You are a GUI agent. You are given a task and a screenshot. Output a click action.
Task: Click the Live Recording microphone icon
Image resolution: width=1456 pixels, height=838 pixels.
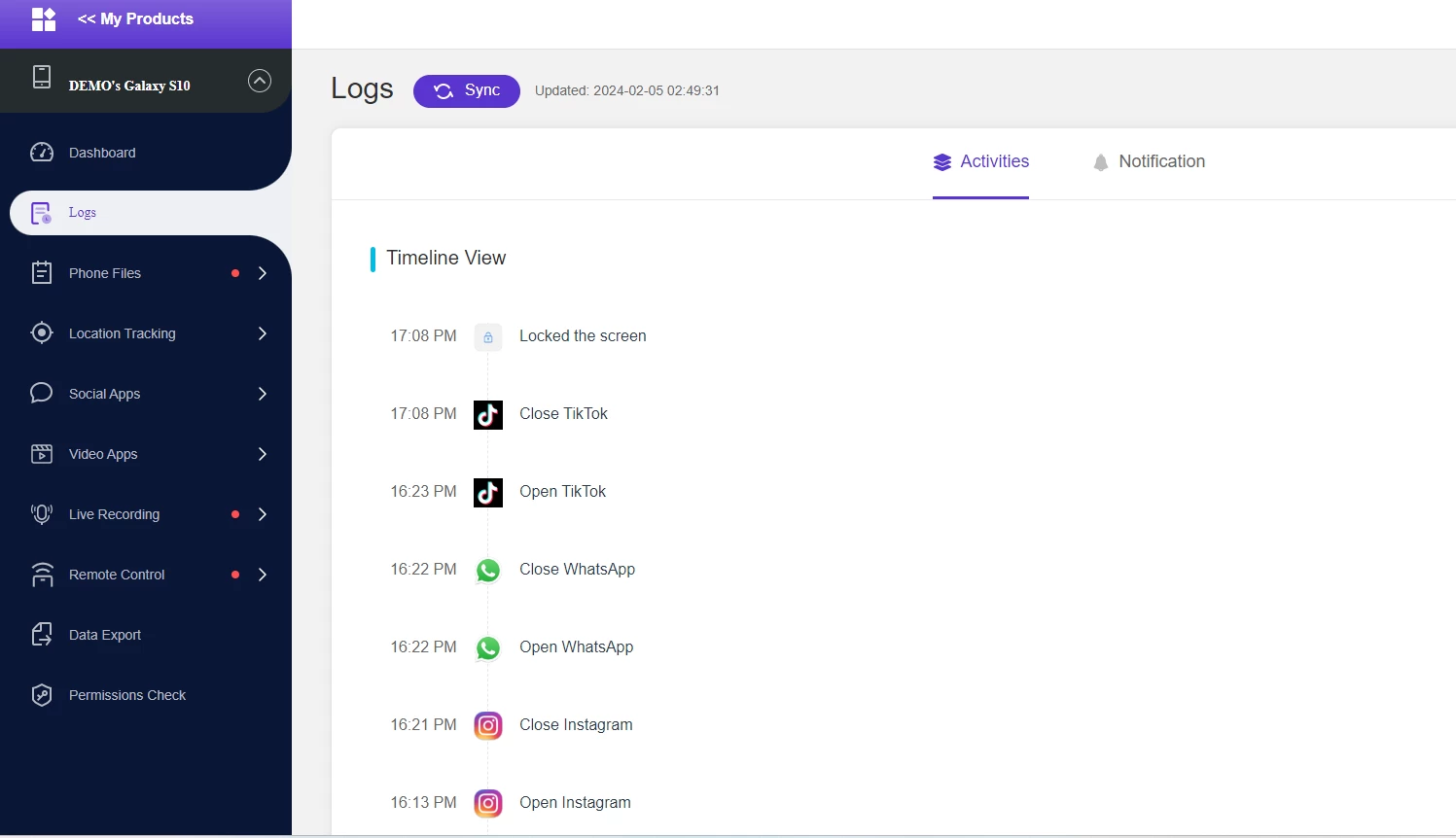click(x=42, y=514)
